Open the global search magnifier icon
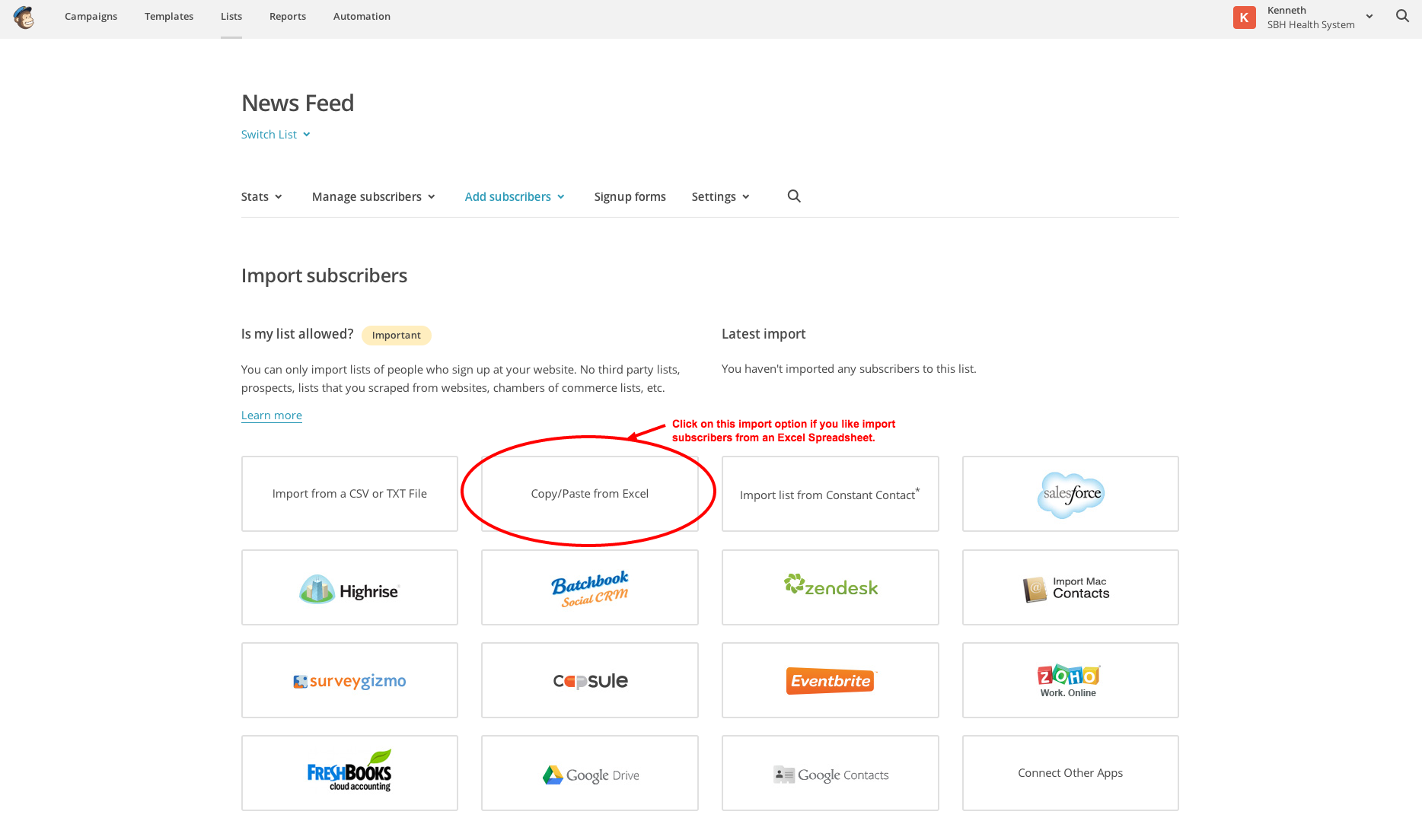This screenshot has width=1422, height=840. click(x=1402, y=16)
